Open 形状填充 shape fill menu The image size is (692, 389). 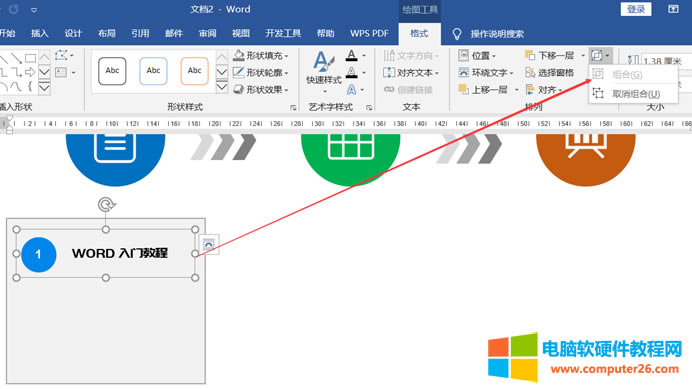(x=260, y=56)
